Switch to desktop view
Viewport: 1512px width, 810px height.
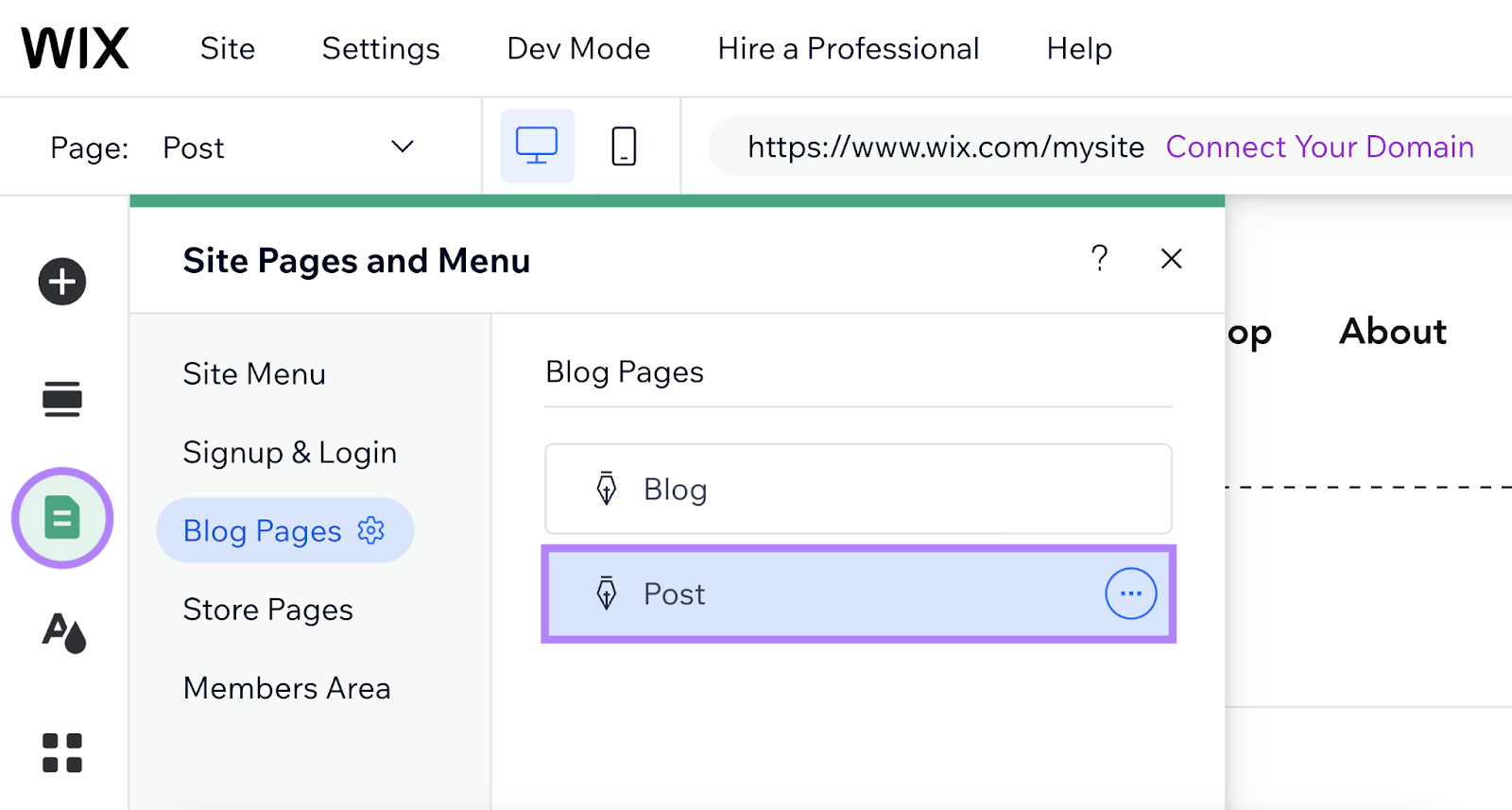tap(537, 146)
